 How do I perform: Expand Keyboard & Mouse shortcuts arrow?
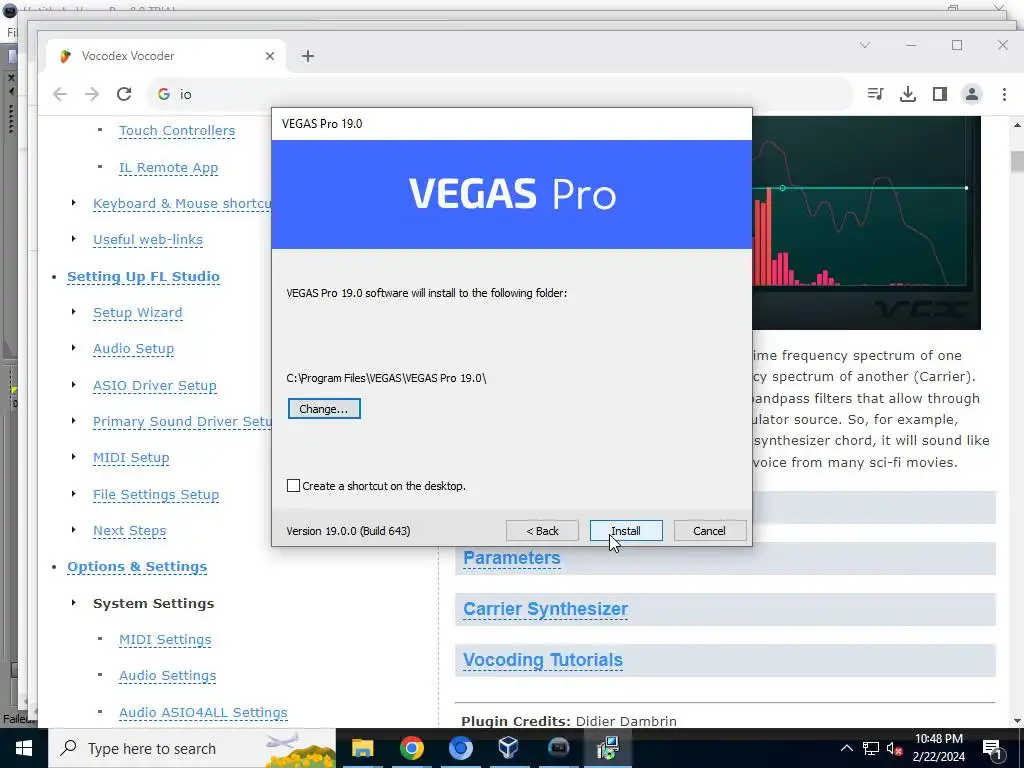click(x=73, y=203)
